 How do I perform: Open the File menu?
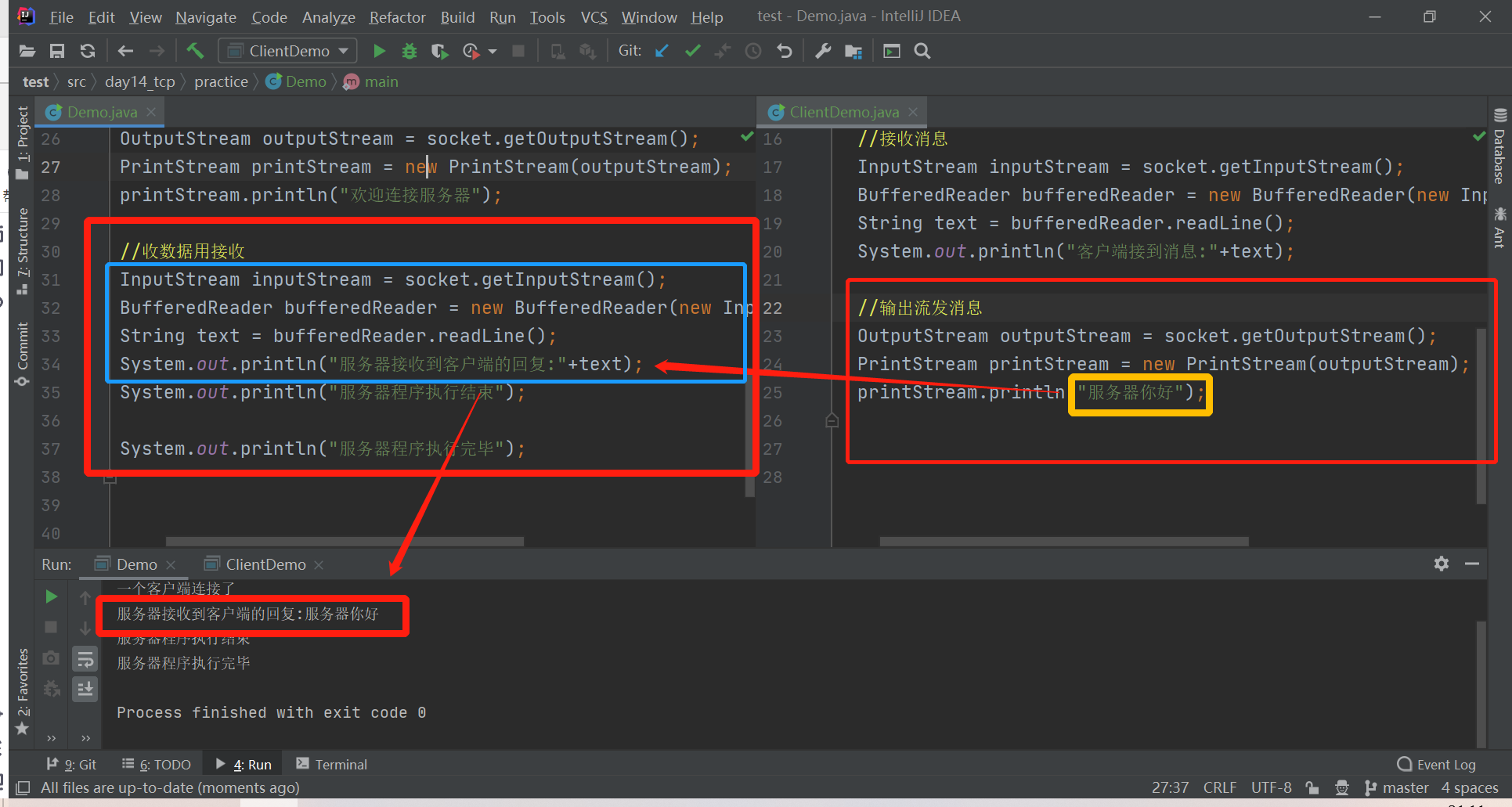click(61, 17)
